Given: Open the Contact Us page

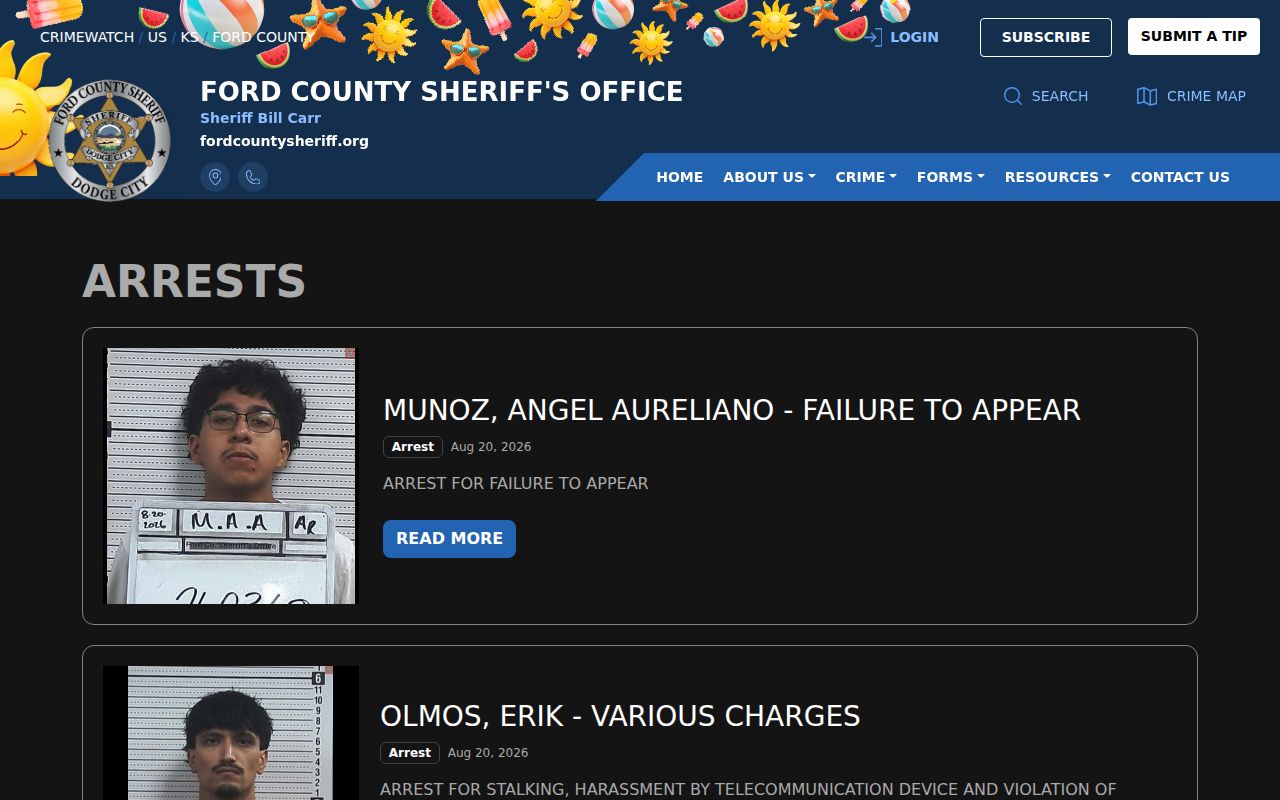Looking at the screenshot, I should tap(1180, 177).
